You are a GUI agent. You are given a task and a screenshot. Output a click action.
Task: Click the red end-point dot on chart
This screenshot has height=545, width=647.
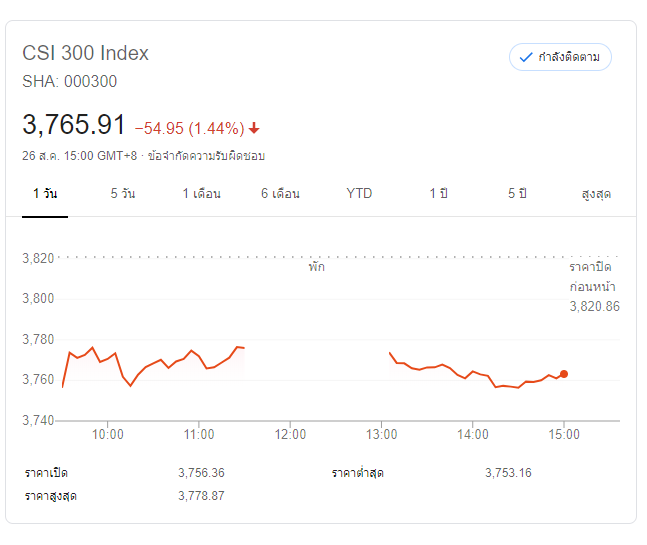(x=564, y=374)
